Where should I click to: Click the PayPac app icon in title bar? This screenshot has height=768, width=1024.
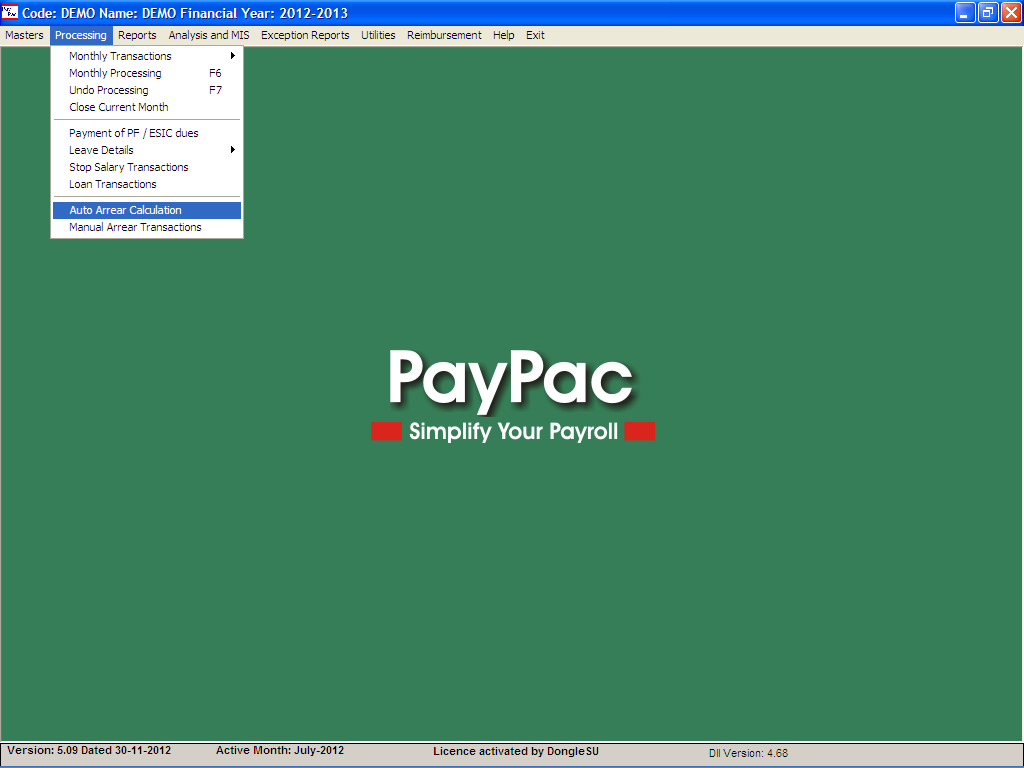coord(10,12)
